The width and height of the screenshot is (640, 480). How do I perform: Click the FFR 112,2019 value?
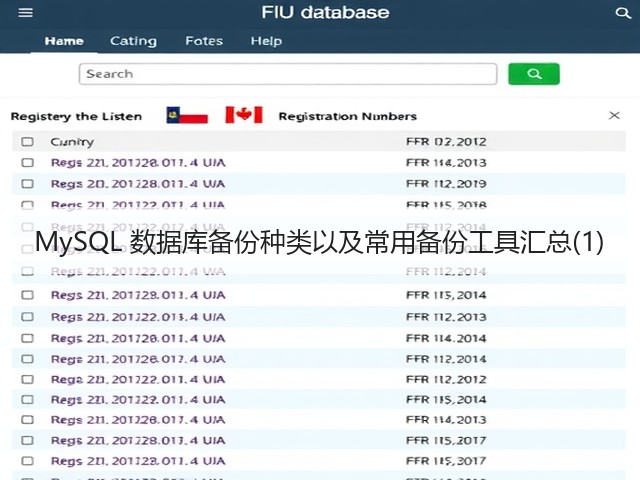(446, 184)
